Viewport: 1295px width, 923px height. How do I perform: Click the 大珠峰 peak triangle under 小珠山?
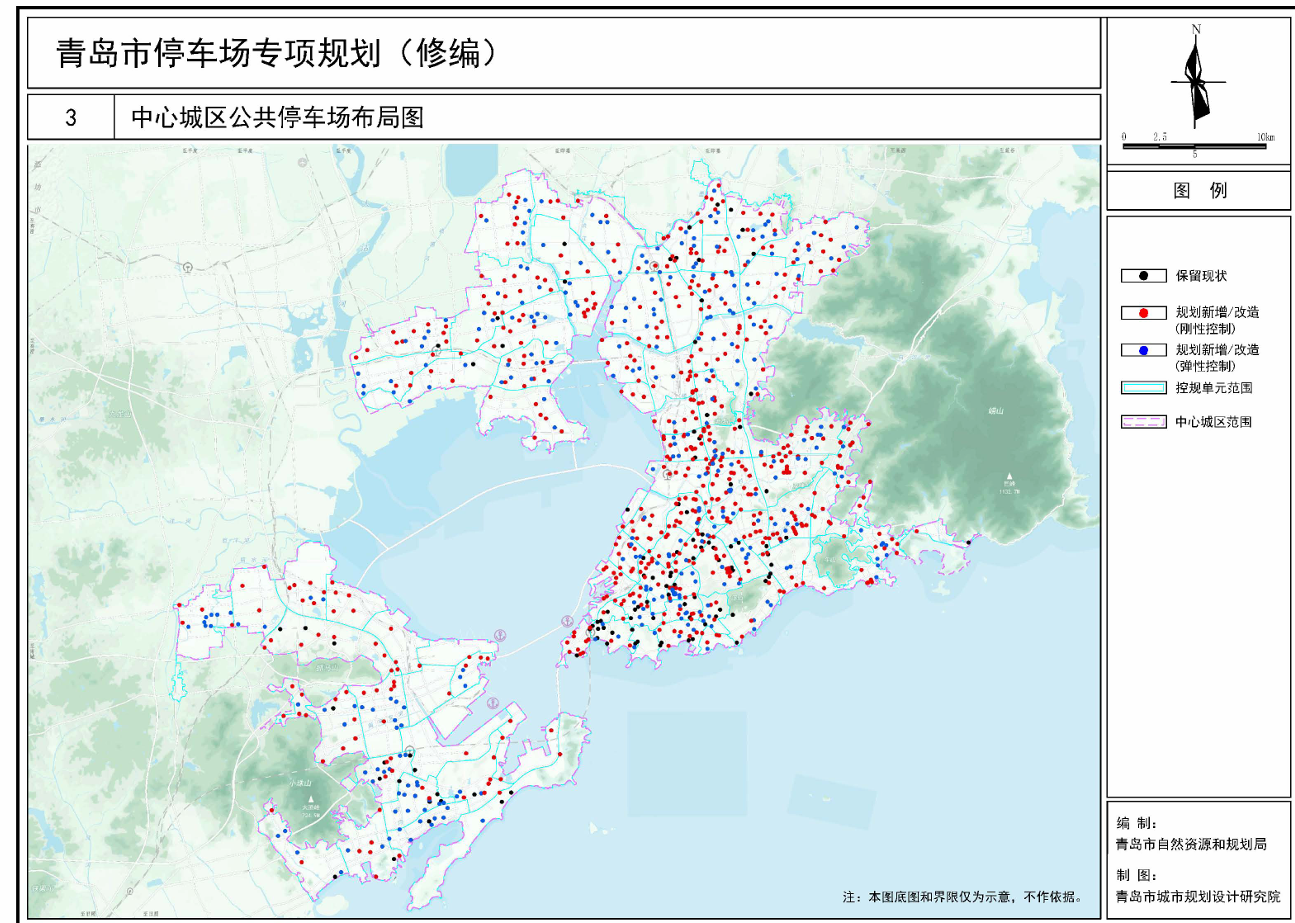313,800
